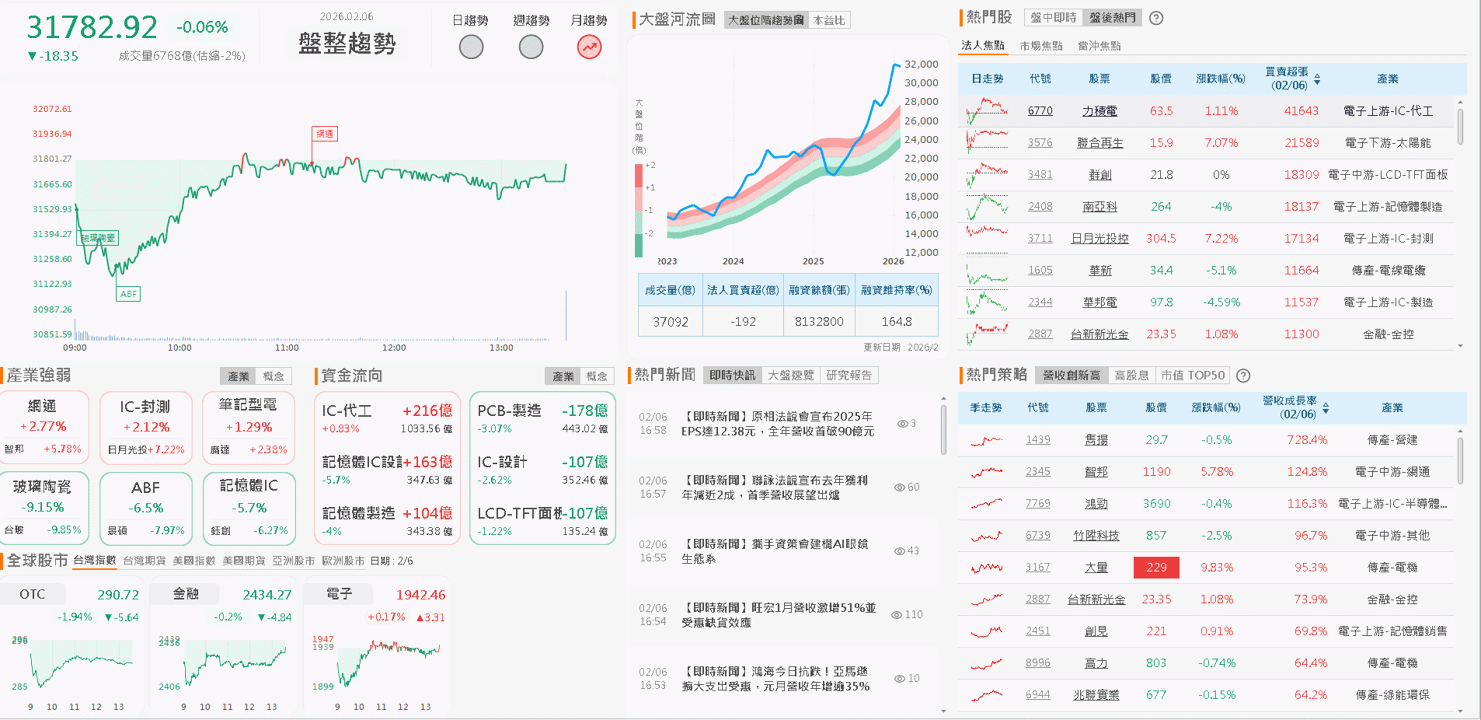Switch to the 市場焦點 tab
The image size is (1481, 720).
click(1041, 46)
